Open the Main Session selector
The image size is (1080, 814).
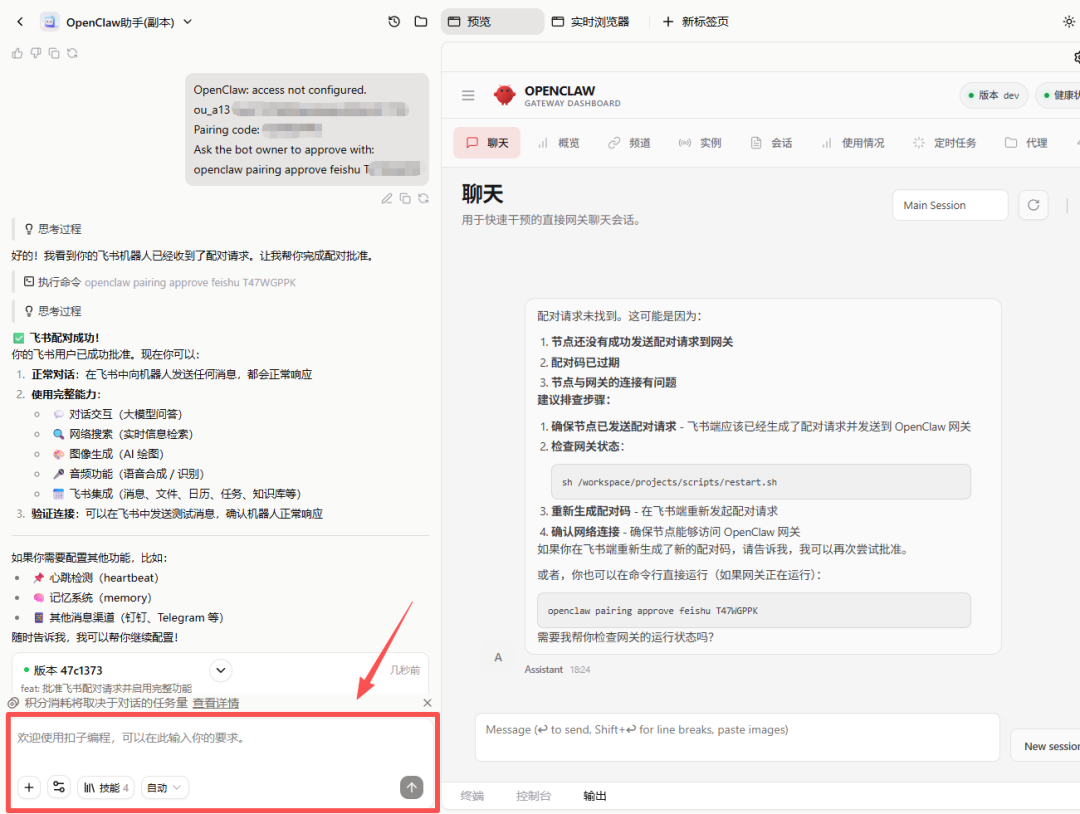coord(949,205)
